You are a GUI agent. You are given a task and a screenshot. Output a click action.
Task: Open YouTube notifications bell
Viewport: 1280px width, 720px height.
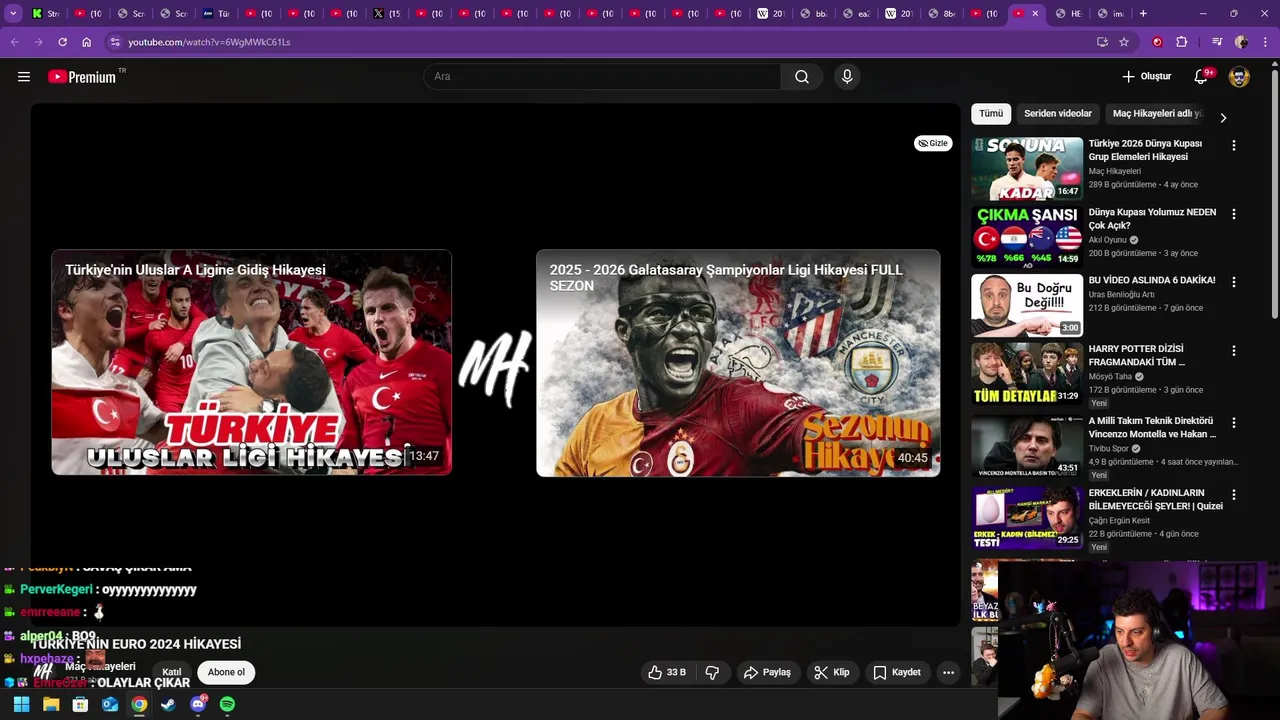[1201, 77]
